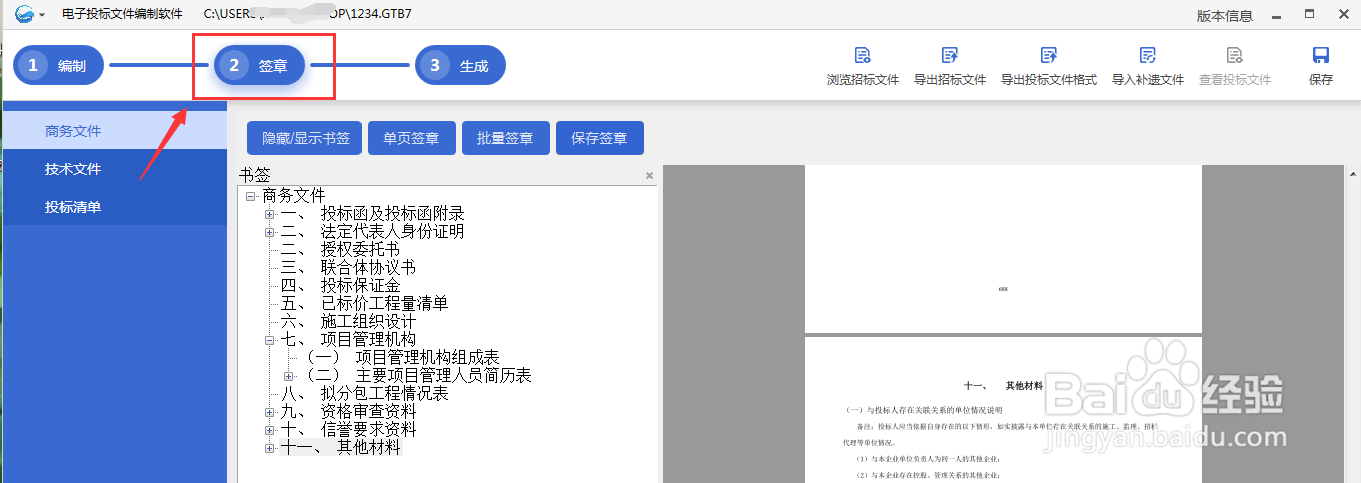Image resolution: width=1361 pixels, height=483 pixels.
Task: Click document page showing number 688
Action: click(1003, 250)
